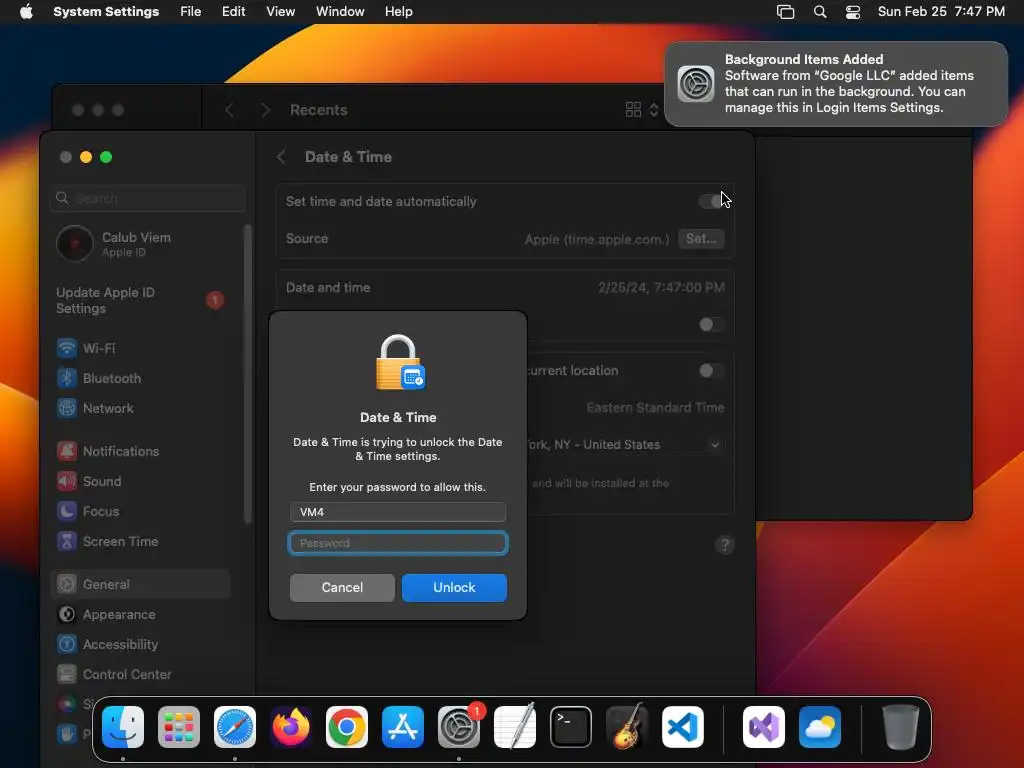Toggle the switch below Date and time

711,325
